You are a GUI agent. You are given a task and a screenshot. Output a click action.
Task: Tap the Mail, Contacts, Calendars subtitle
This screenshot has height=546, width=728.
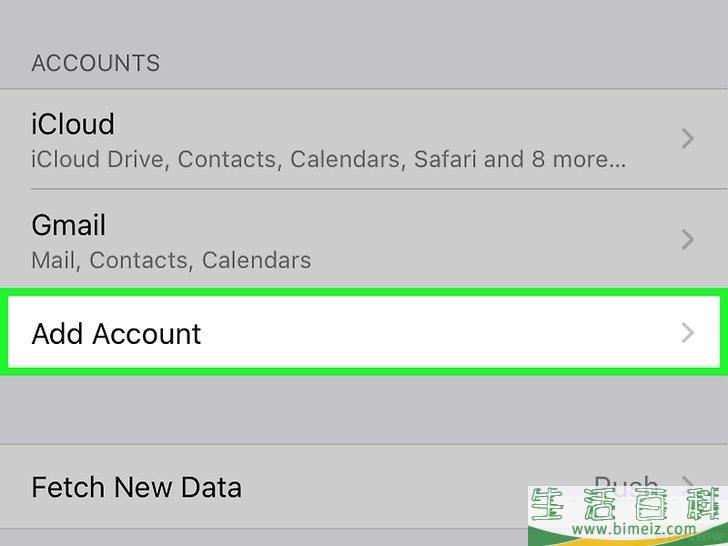click(171, 260)
